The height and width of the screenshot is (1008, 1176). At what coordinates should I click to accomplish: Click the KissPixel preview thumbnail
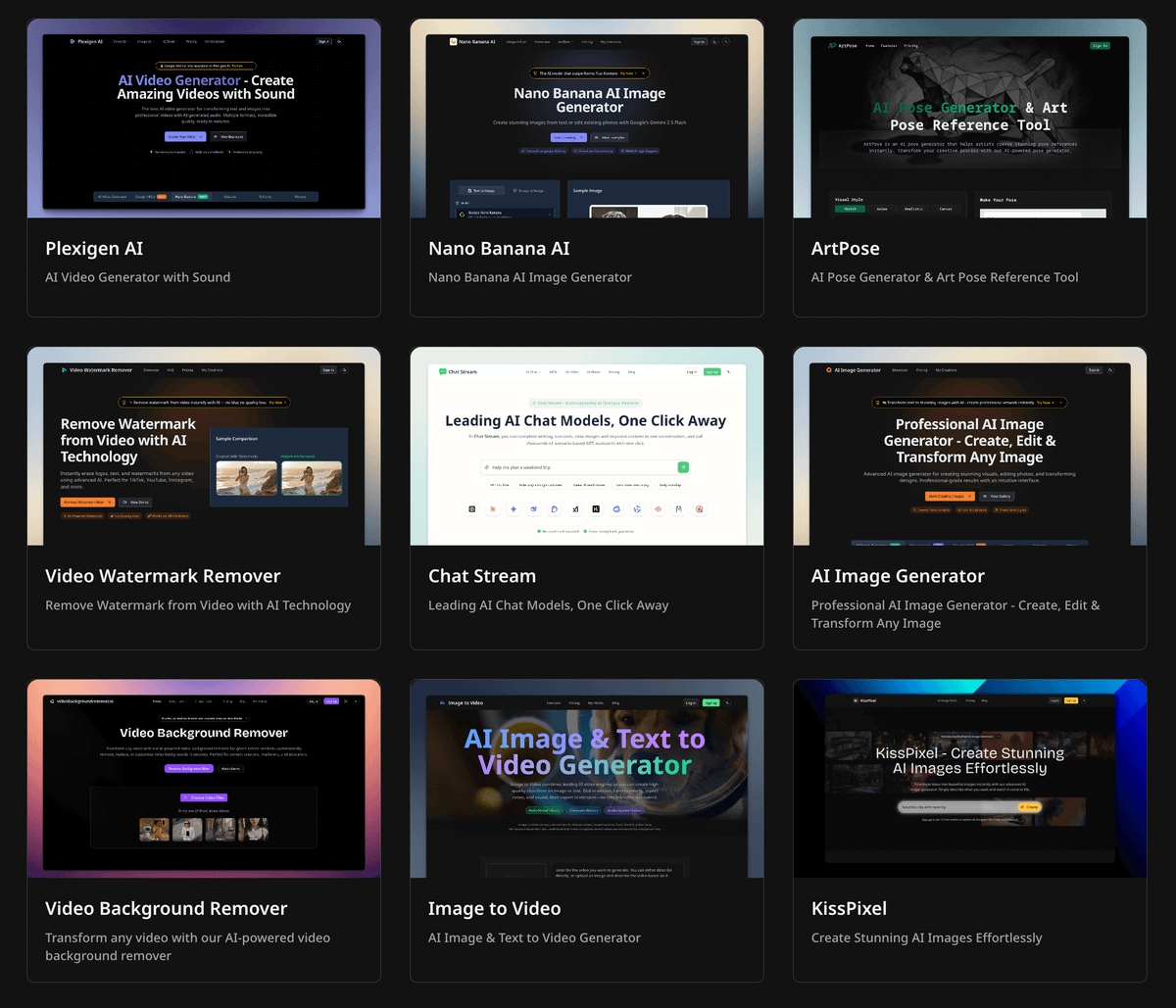tap(969, 779)
